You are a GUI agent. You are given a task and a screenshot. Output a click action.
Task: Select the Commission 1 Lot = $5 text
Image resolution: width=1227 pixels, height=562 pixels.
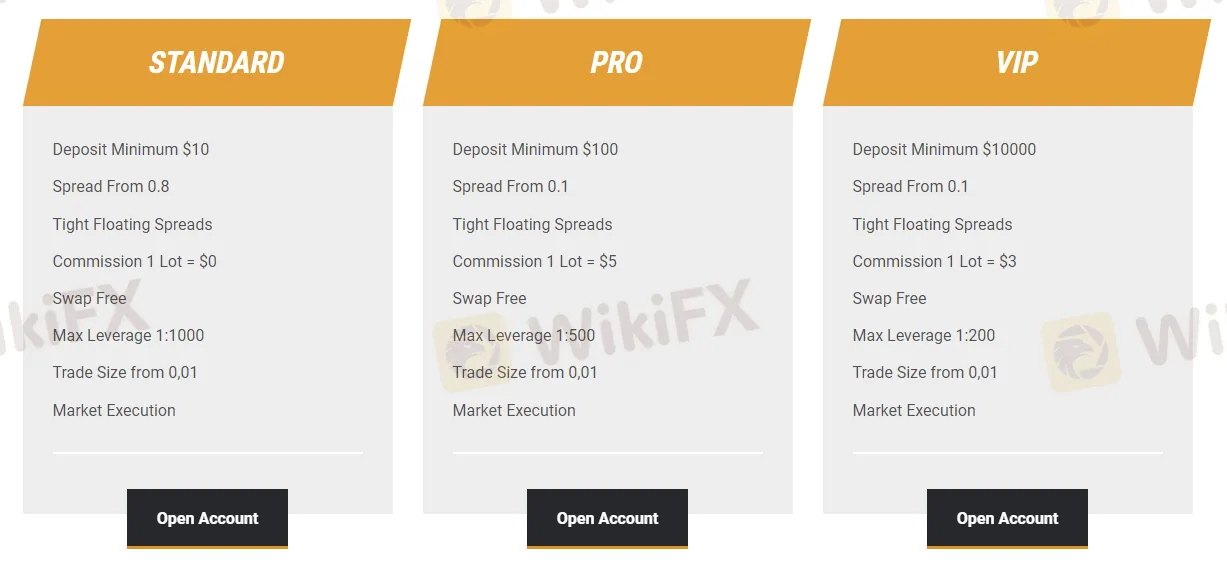(534, 261)
